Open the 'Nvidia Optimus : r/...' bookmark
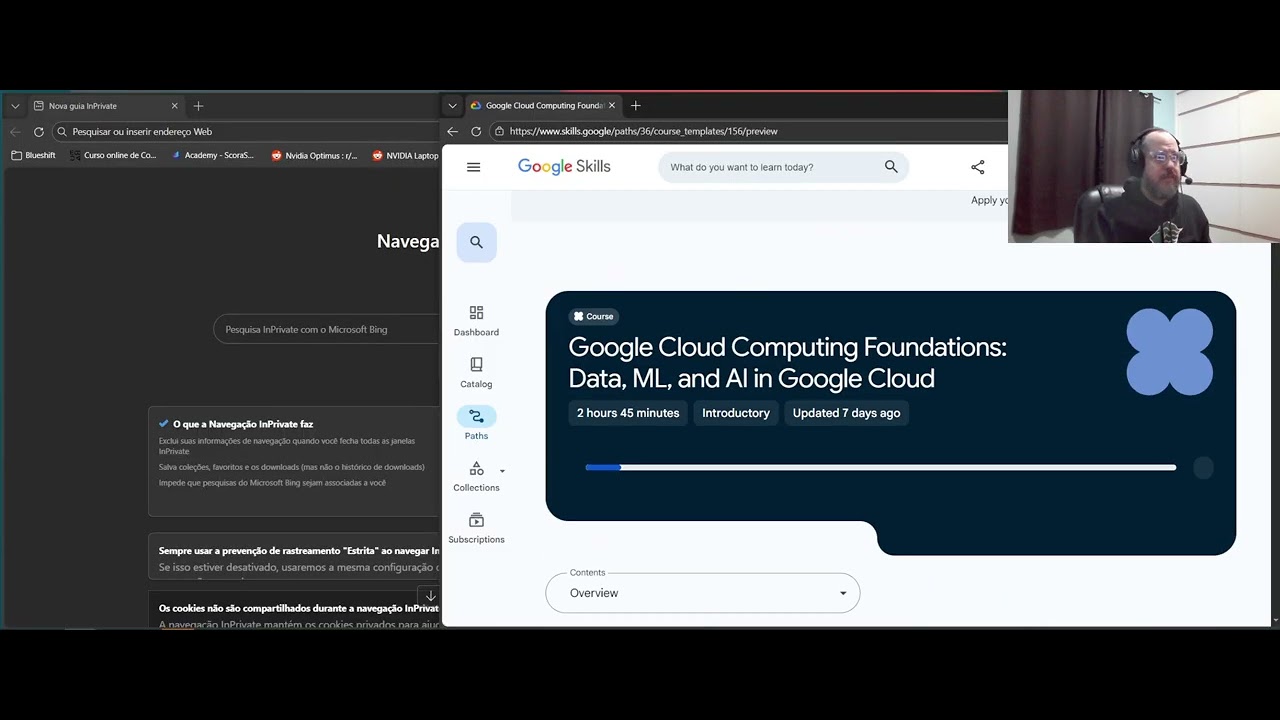1280x720 pixels. pyautogui.click(x=314, y=155)
